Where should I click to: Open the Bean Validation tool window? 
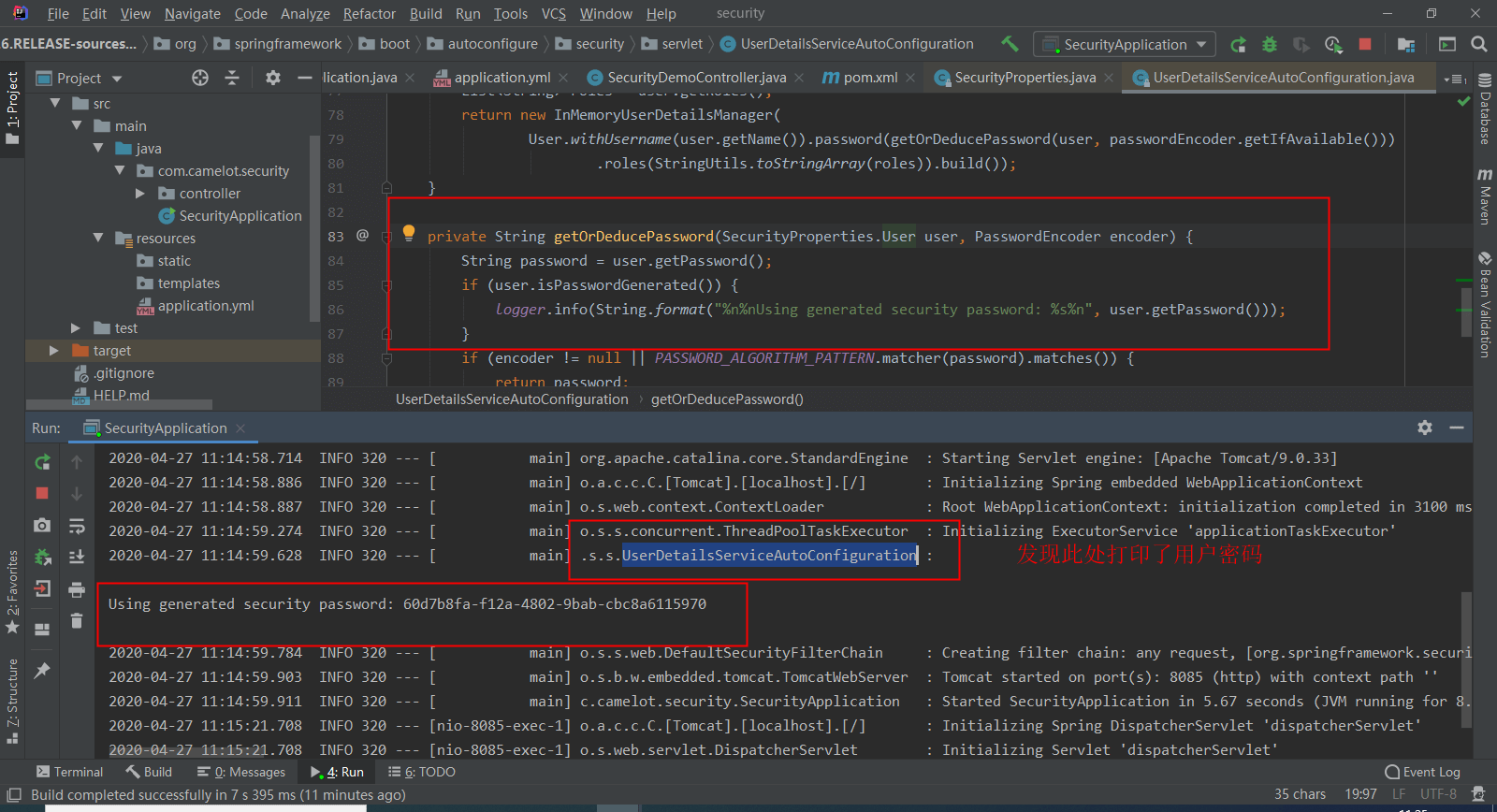tap(1485, 305)
